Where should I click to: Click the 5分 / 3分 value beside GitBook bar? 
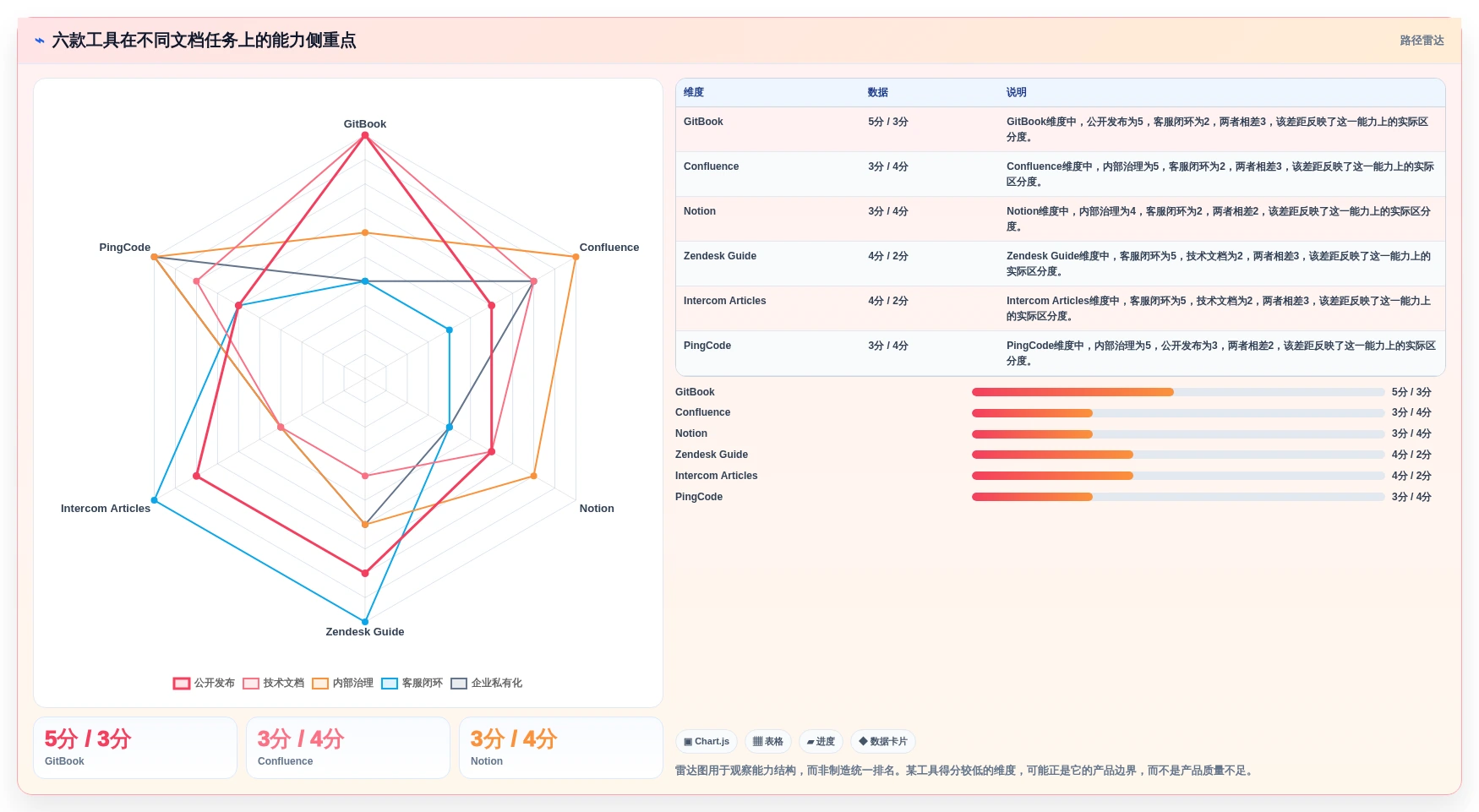click(x=1411, y=392)
